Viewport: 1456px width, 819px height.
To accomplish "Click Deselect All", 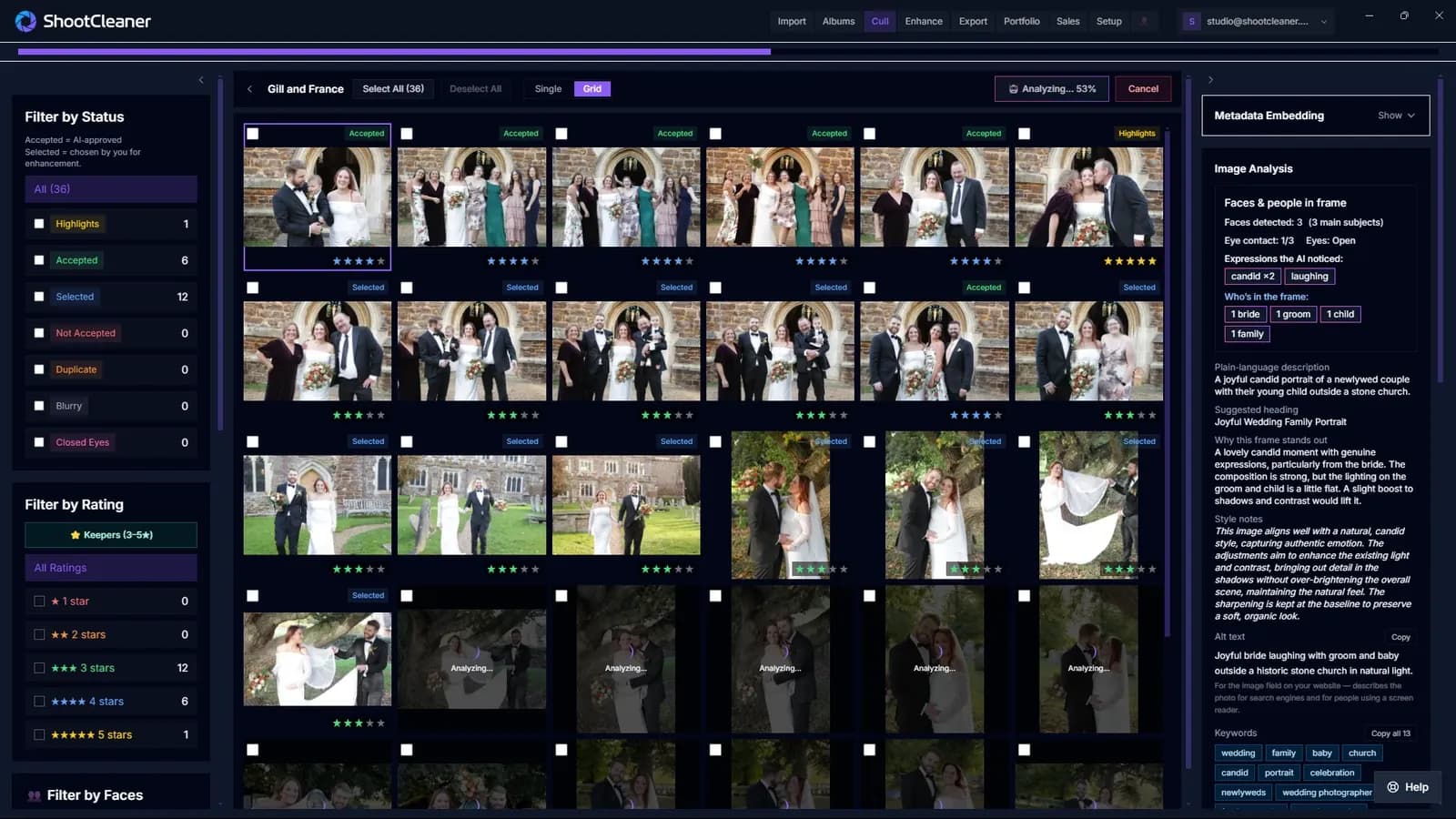I will click(475, 89).
